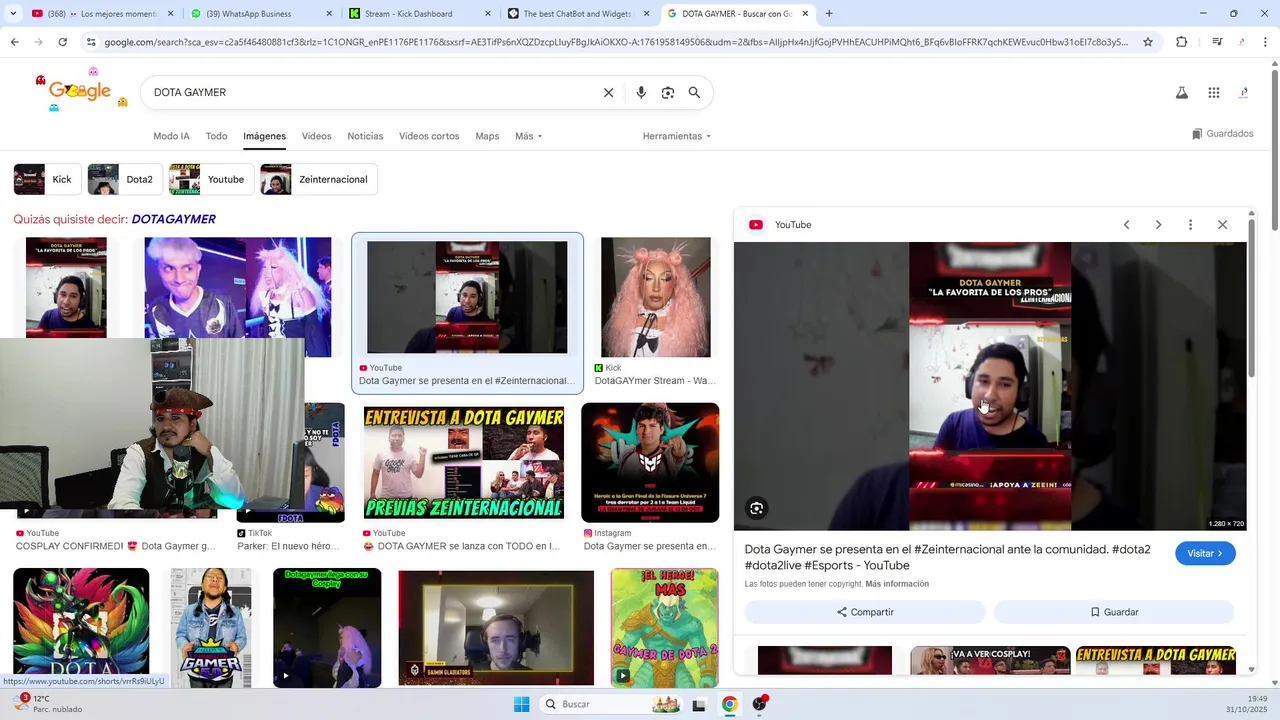Filter images by Zeinternacional chip
The height and width of the screenshot is (720, 1280).
click(x=318, y=179)
